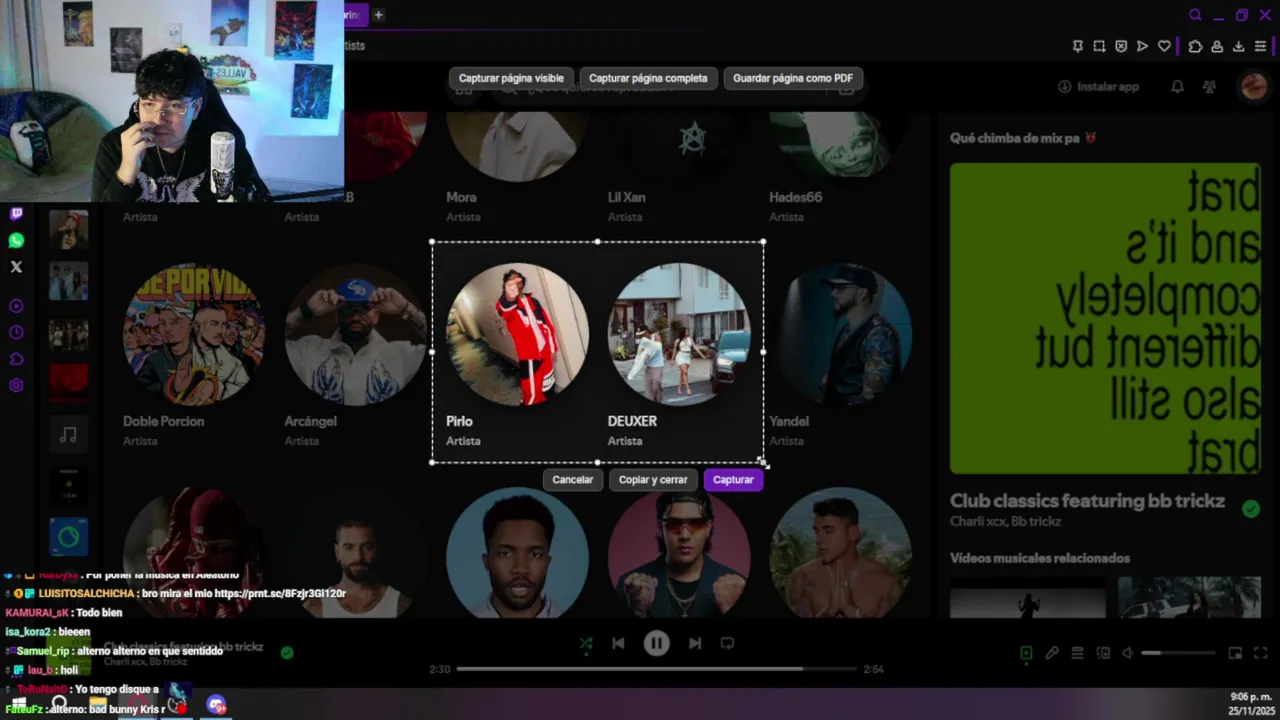
Task: Open Extensions cube icon in sidebar
Action: (16, 359)
